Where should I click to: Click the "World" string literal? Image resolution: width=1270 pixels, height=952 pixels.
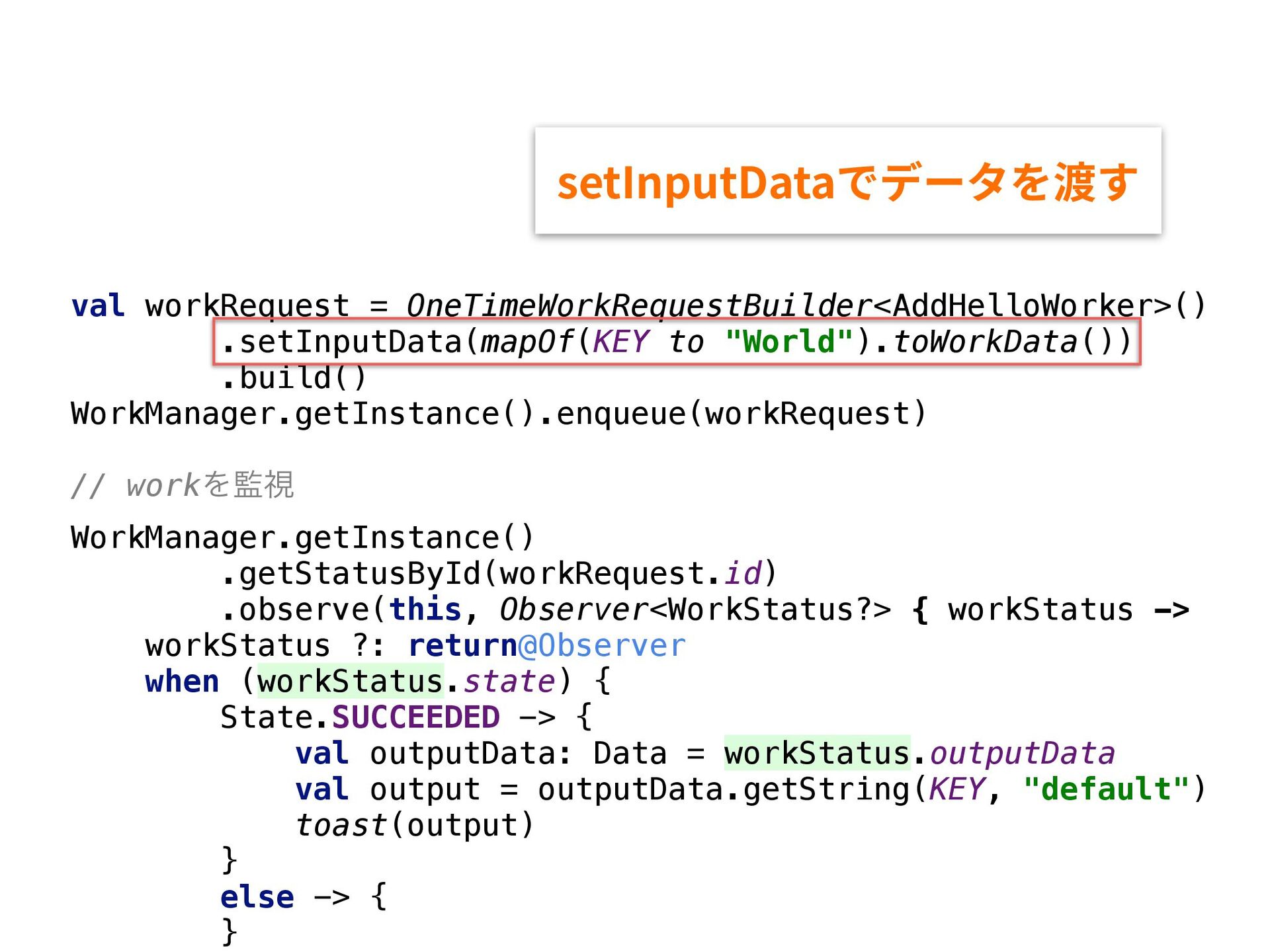[x=789, y=342]
